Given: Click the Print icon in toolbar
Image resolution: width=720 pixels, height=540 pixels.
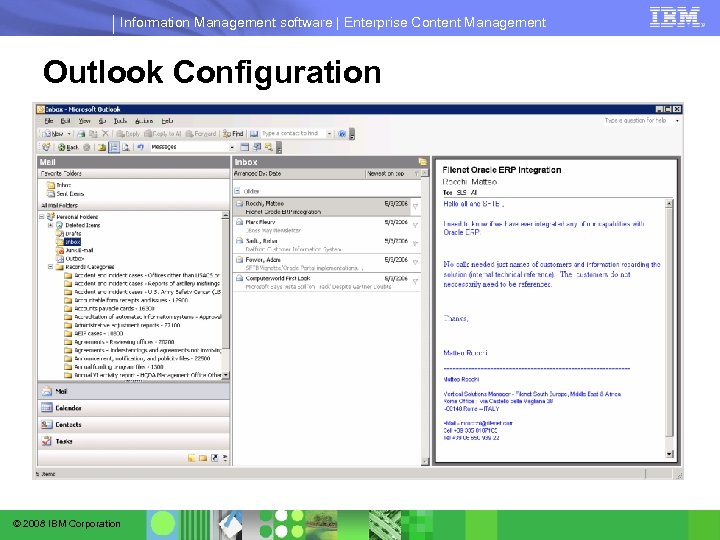Looking at the screenshot, I should pos(81,134).
